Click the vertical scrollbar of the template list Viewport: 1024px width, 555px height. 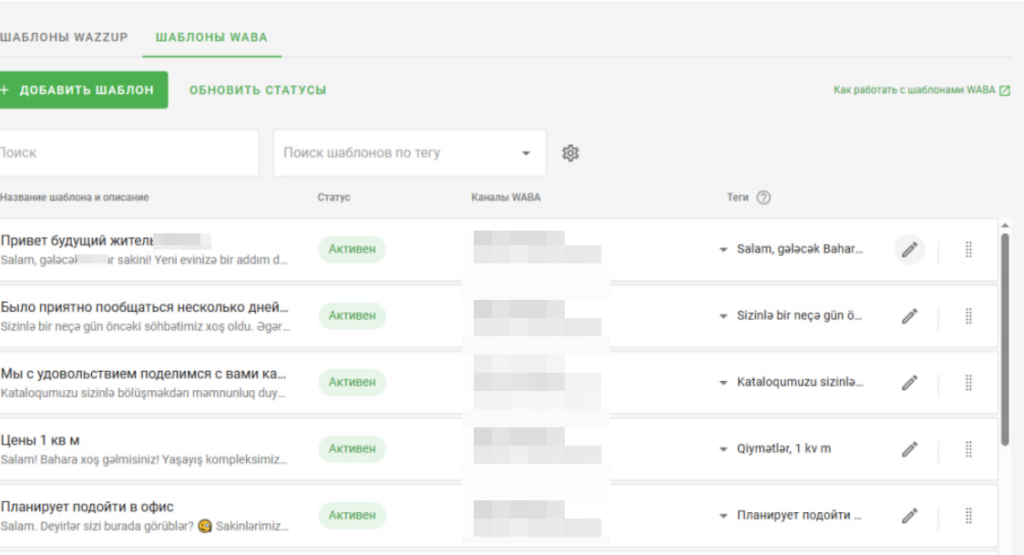[1004, 340]
